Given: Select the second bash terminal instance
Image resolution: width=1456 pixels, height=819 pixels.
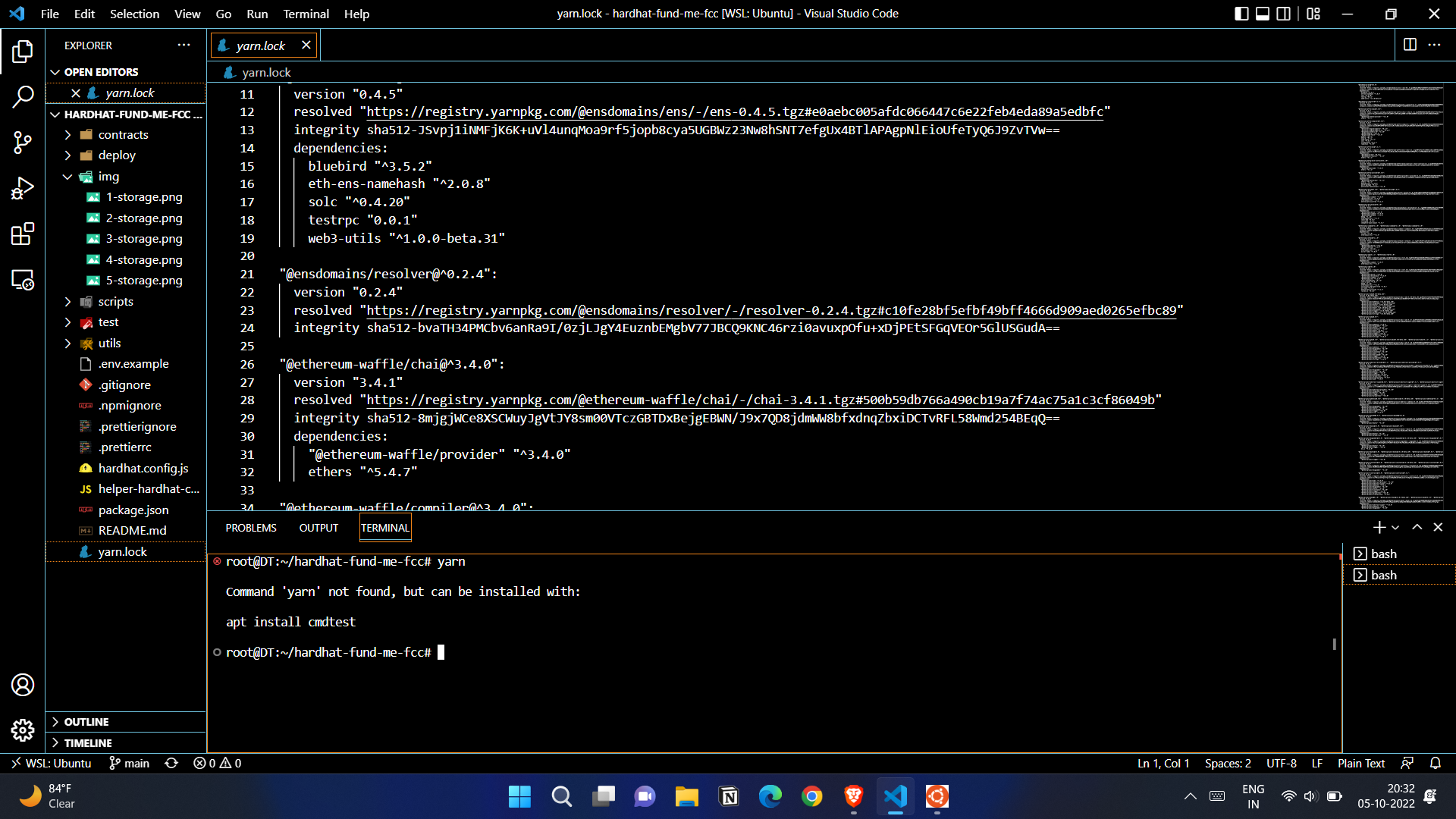Looking at the screenshot, I should pyautogui.click(x=1398, y=575).
